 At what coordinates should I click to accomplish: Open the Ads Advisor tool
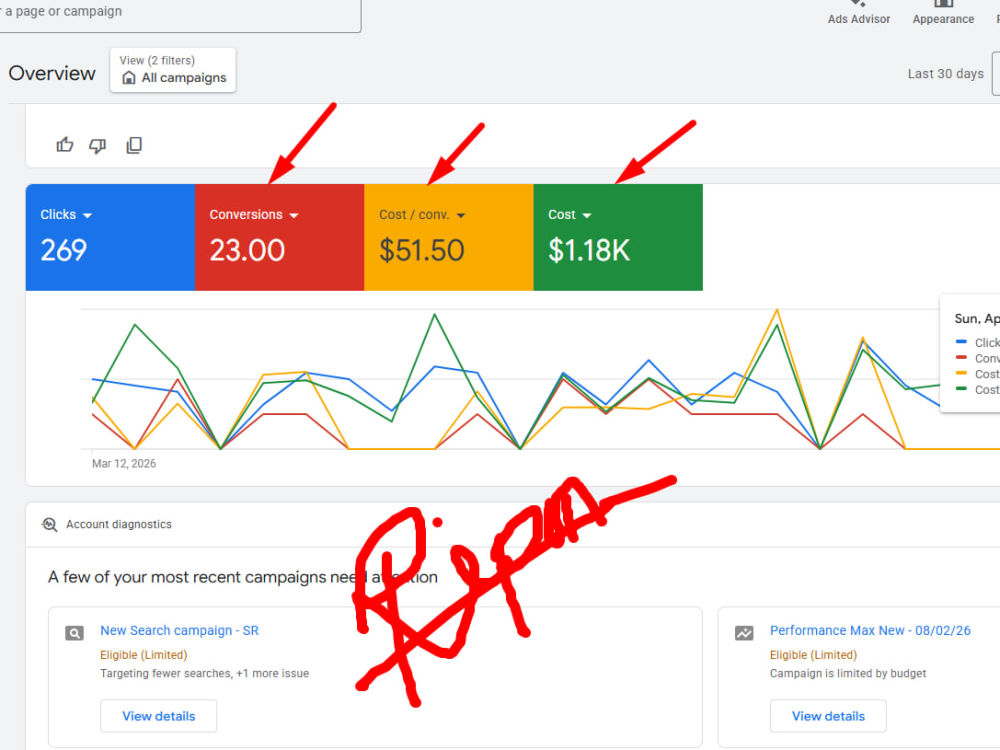pos(858,13)
